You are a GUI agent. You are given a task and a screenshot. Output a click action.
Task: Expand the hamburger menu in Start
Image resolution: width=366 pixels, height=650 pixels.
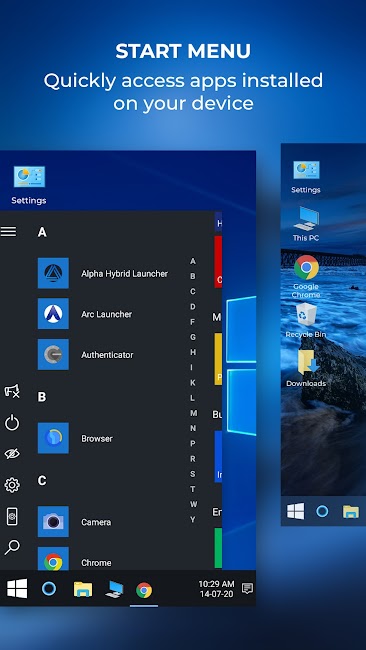point(8,231)
